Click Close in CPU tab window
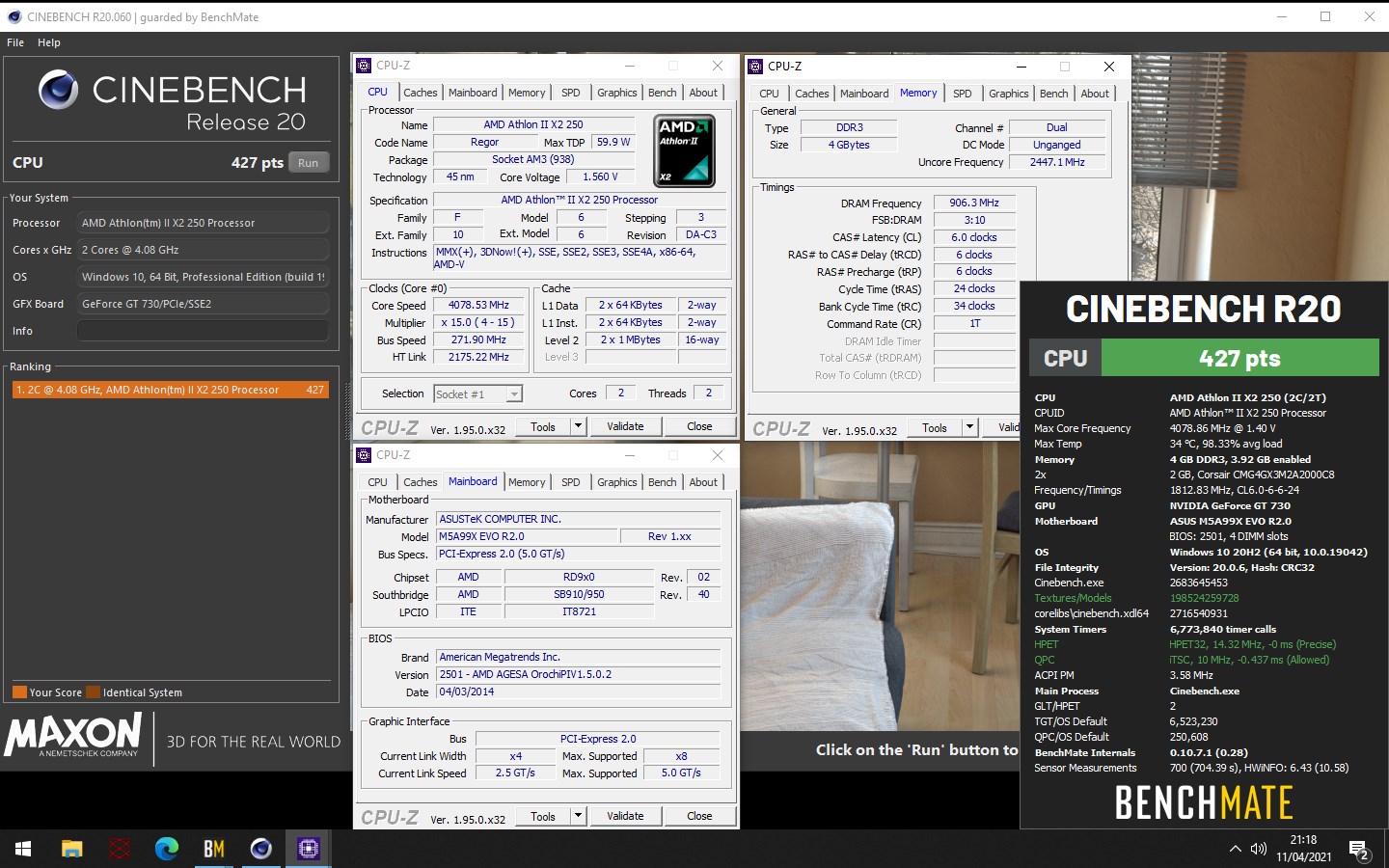The width and height of the screenshot is (1389, 868). coord(699,426)
